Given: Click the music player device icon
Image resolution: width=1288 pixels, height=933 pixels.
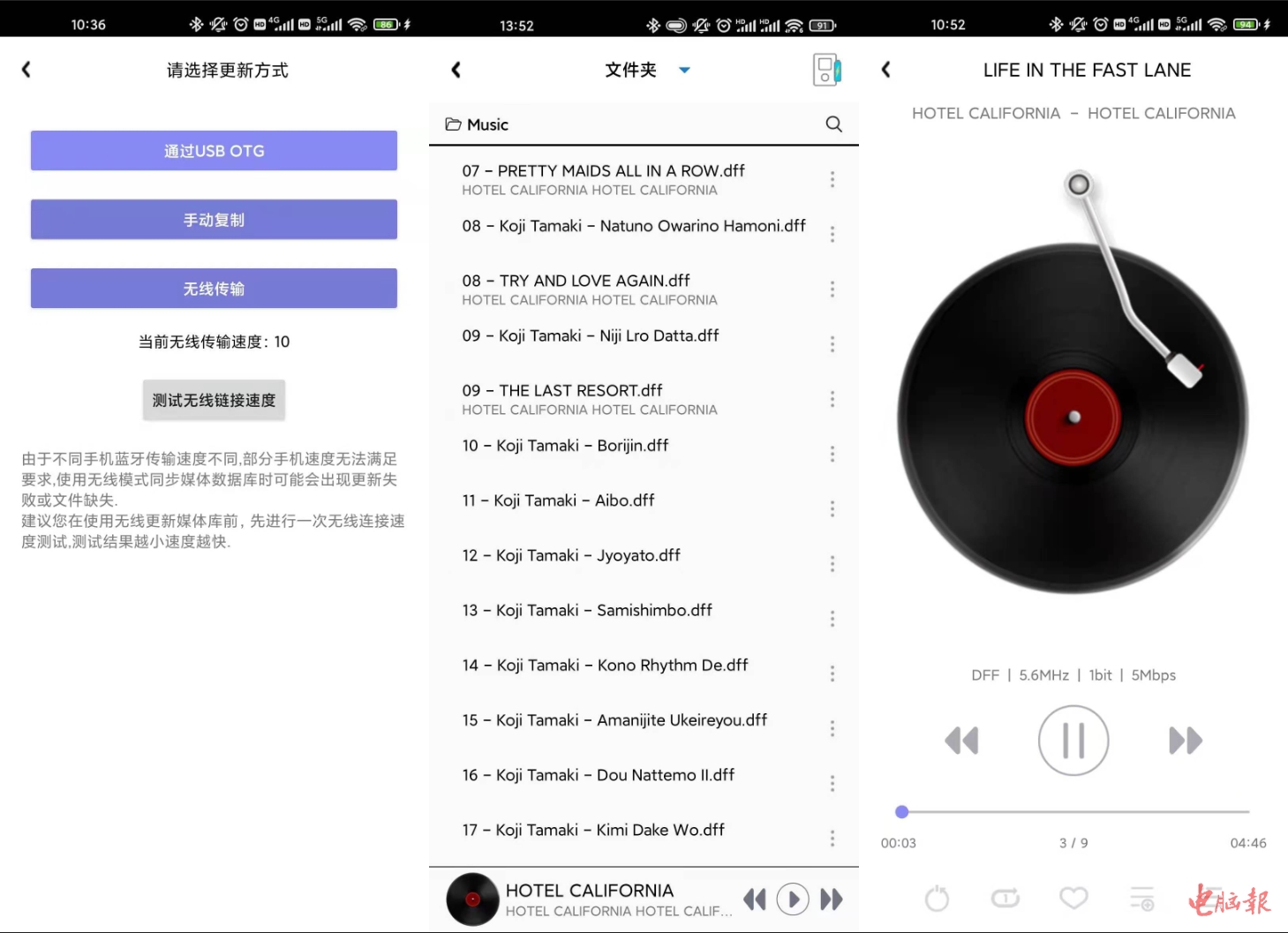Looking at the screenshot, I should 826,70.
